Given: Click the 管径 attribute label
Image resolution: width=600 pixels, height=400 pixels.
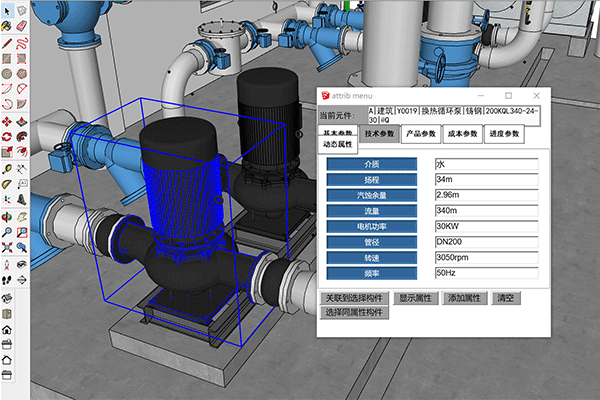Looking at the screenshot, I should [372, 242].
